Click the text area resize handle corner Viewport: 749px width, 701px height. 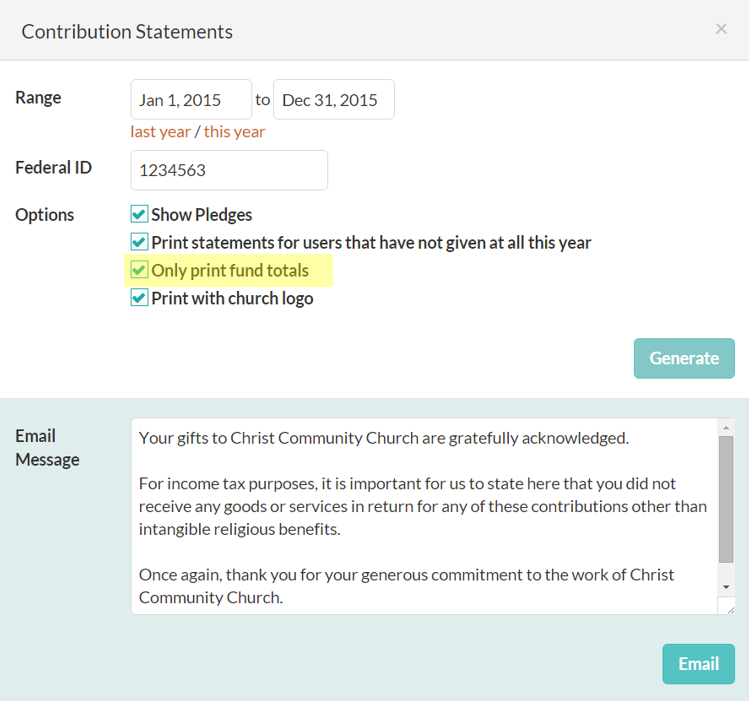click(730, 609)
